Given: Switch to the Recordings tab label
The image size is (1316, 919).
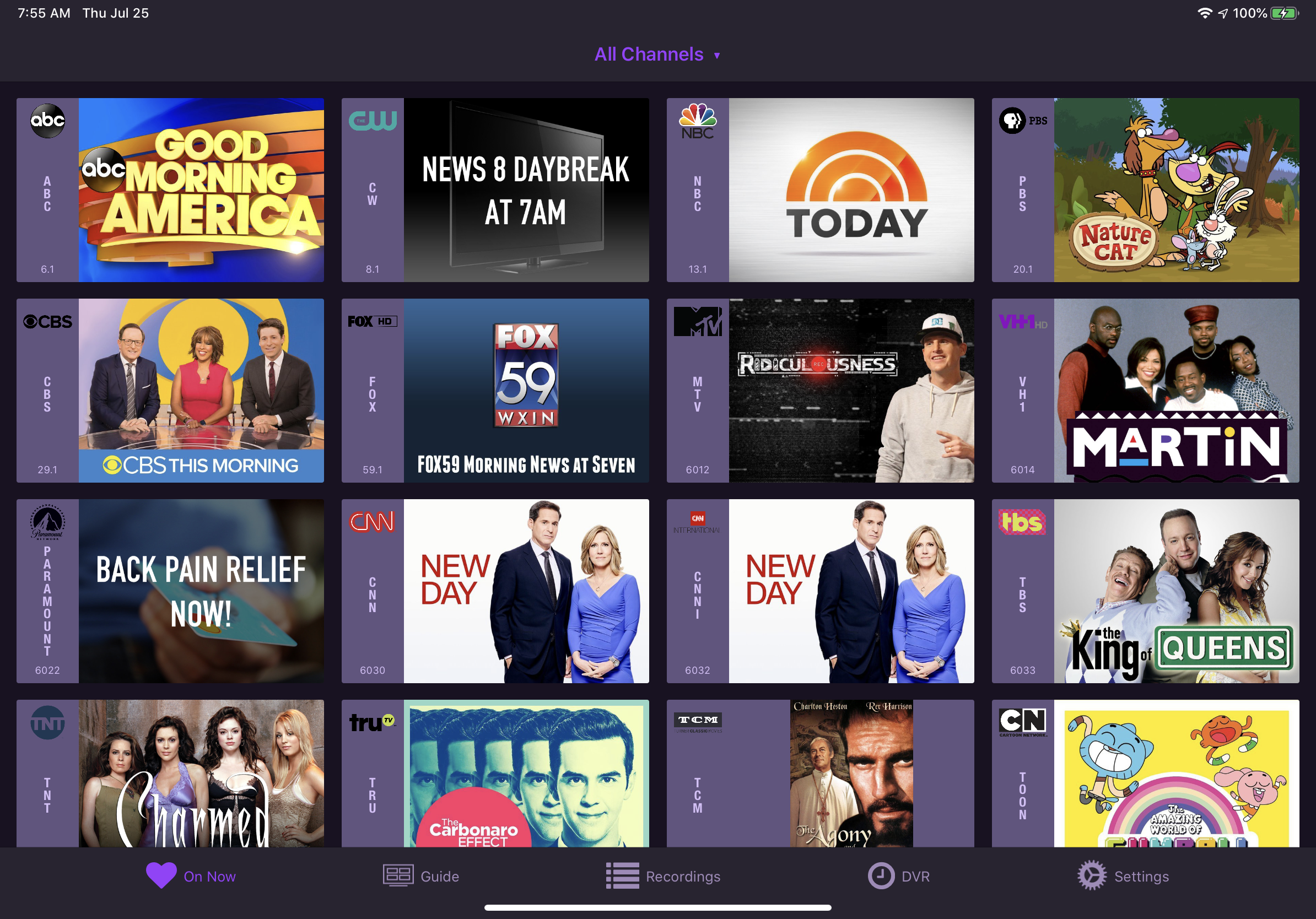Looking at the screenshot, I should click(683, 877).
